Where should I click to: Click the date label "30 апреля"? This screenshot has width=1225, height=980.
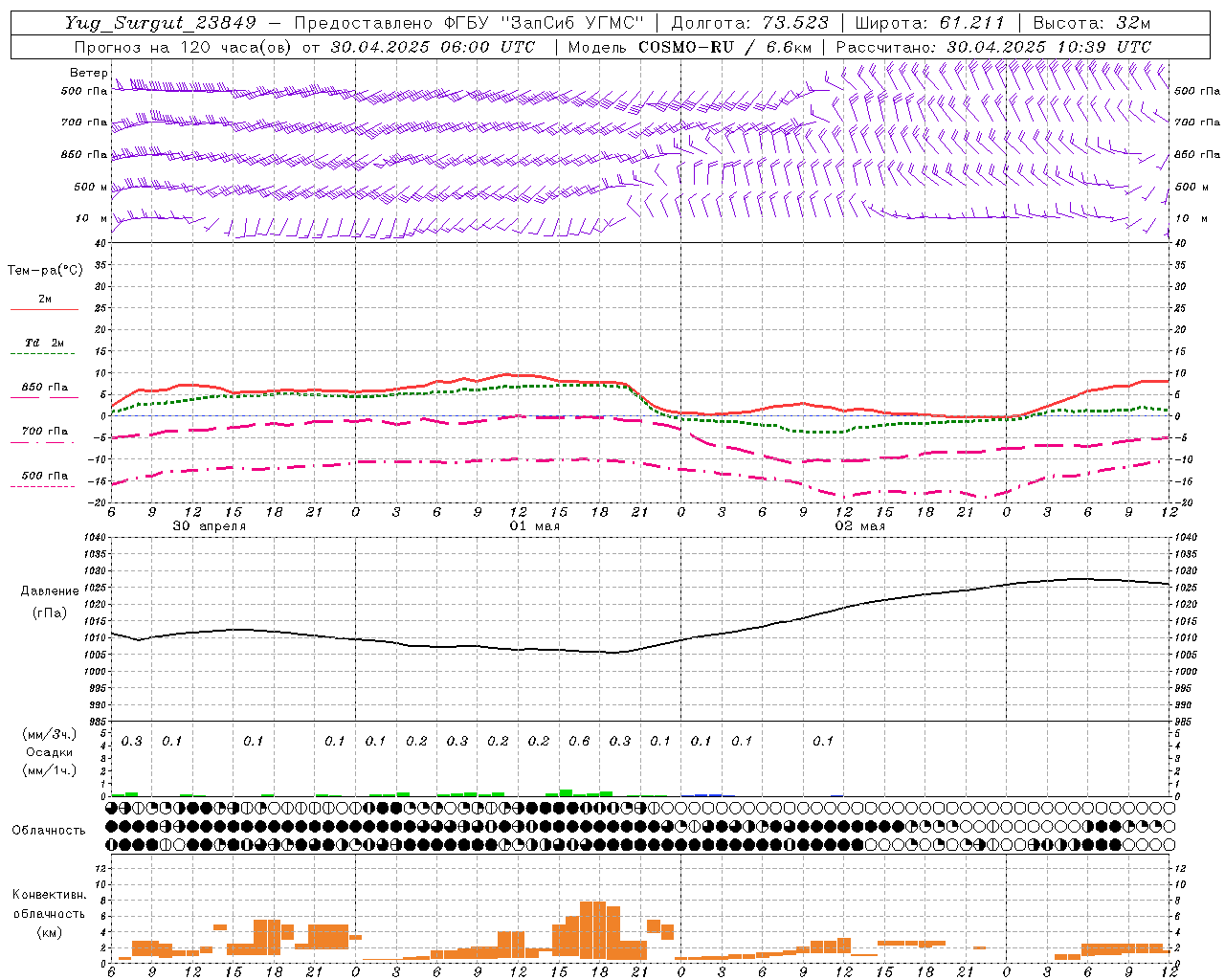tap(210, 526)
